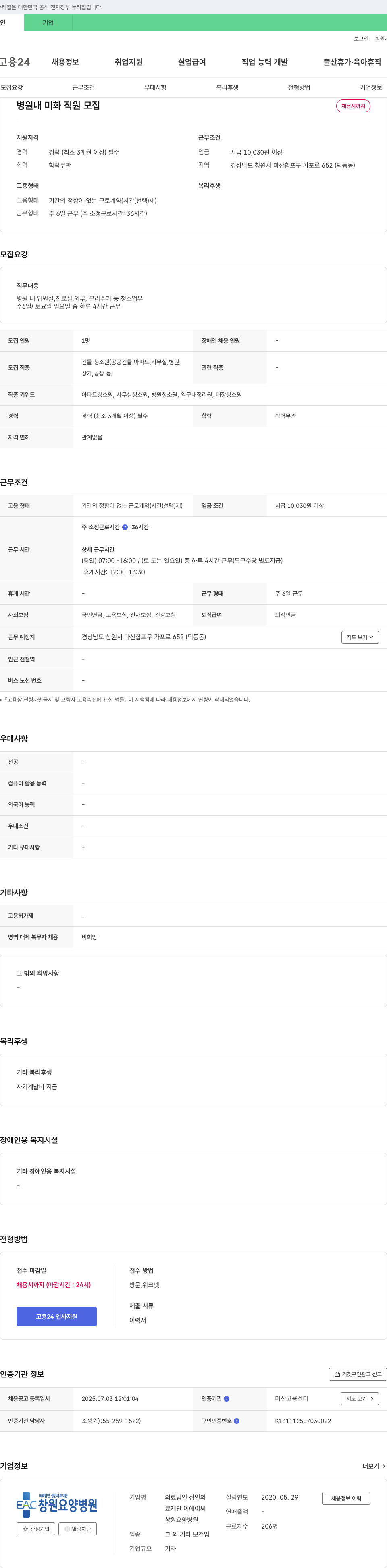Click the registration date 2025.07.03 12:01:04
387x1568 pixels.
pyautogui.click(x=110, y=1399)
